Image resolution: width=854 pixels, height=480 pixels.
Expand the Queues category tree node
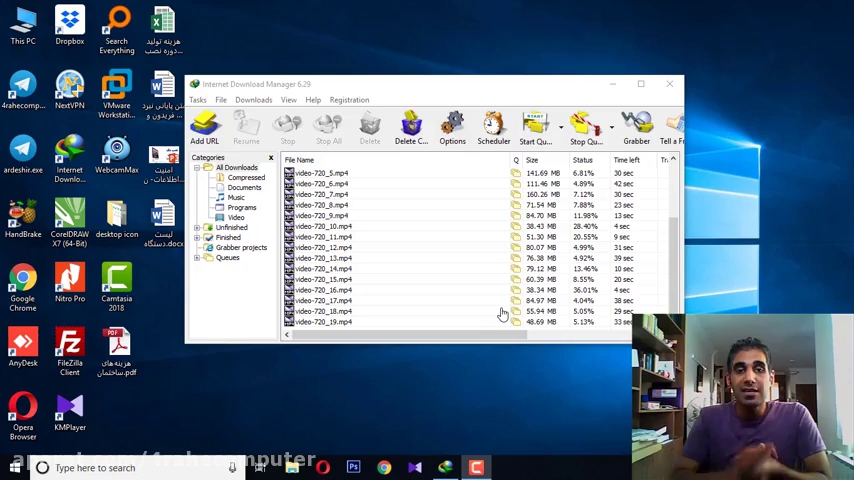197,258
